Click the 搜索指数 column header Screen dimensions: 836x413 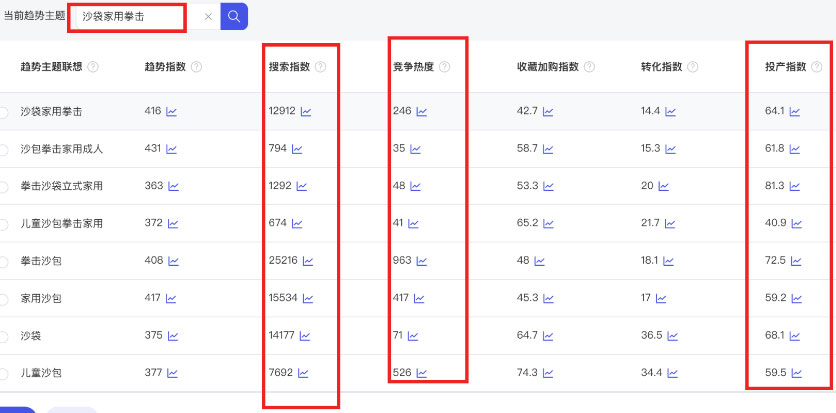(290, 67)
